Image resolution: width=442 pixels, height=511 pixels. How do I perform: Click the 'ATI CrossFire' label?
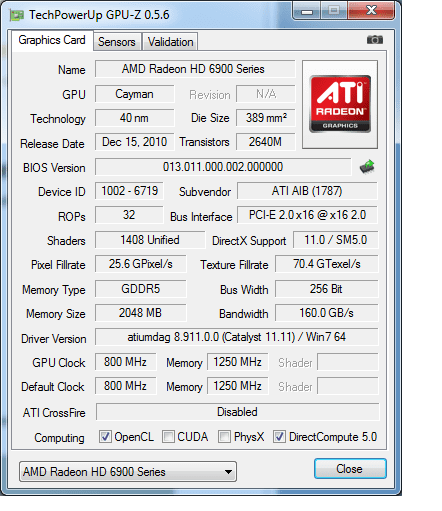(54, 413)
